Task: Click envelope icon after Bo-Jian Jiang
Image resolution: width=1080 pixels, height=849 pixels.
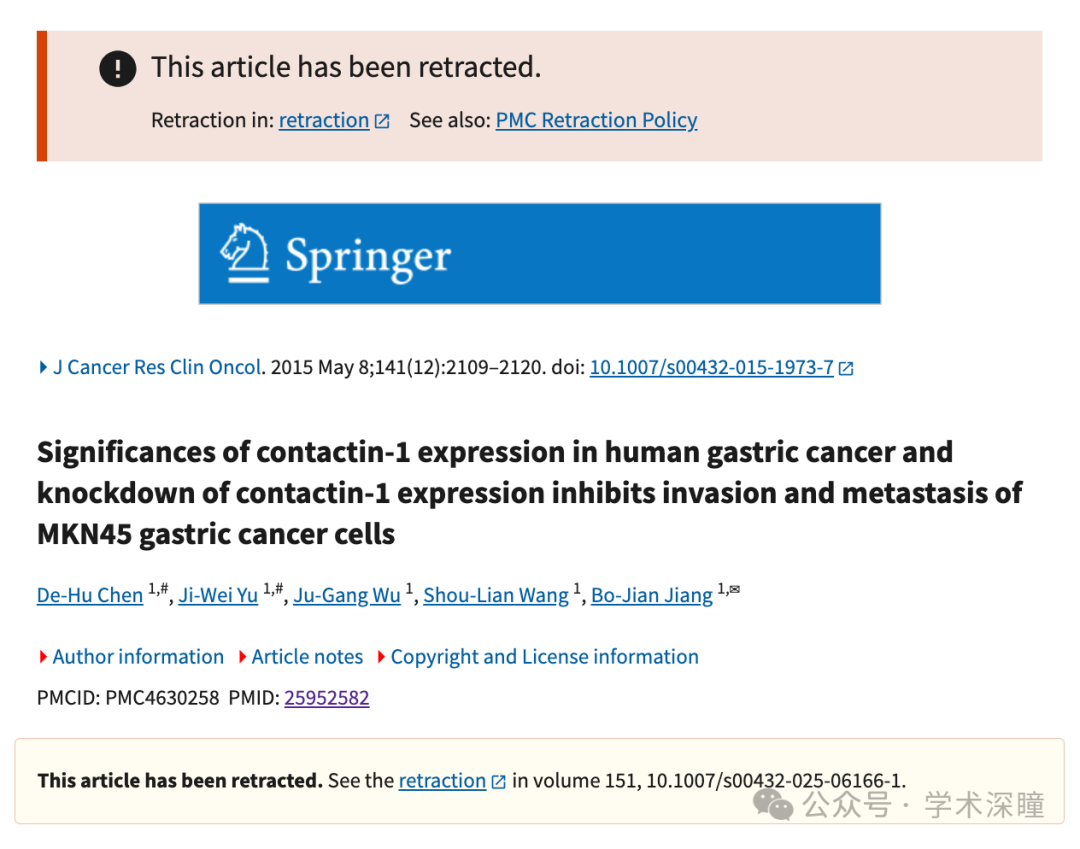Action: pos(735,589)
